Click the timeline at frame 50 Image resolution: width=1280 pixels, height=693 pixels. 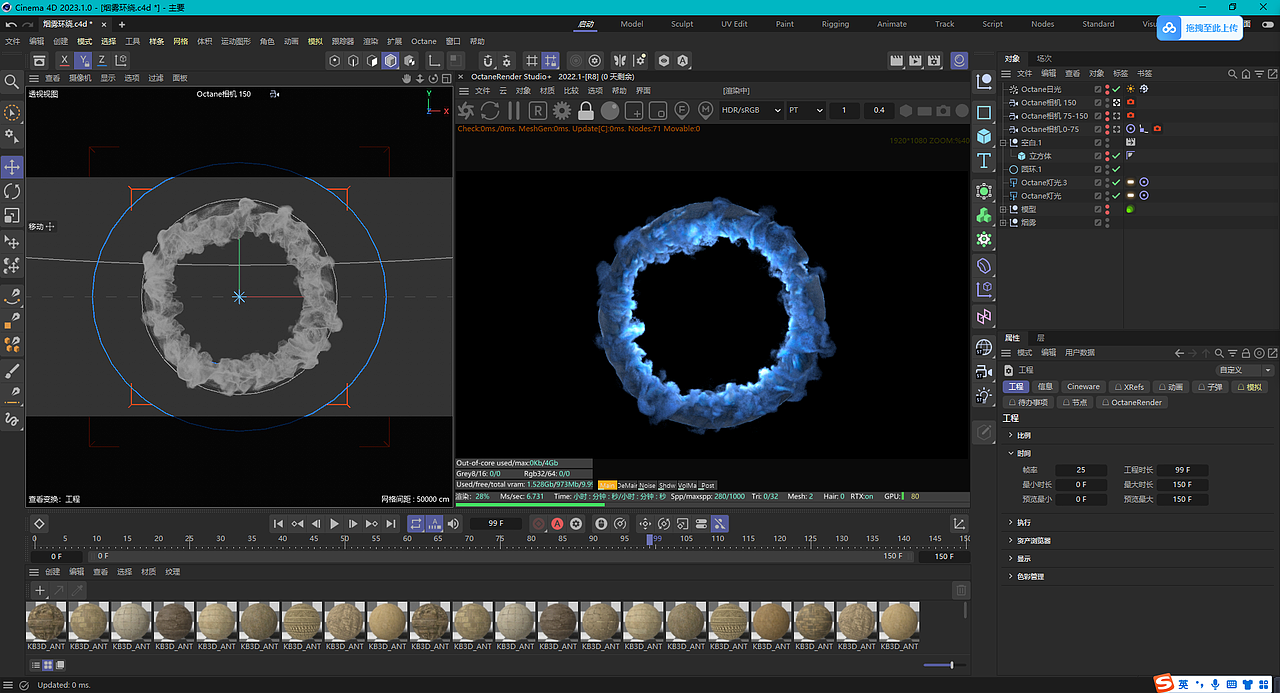click(345, 540)
